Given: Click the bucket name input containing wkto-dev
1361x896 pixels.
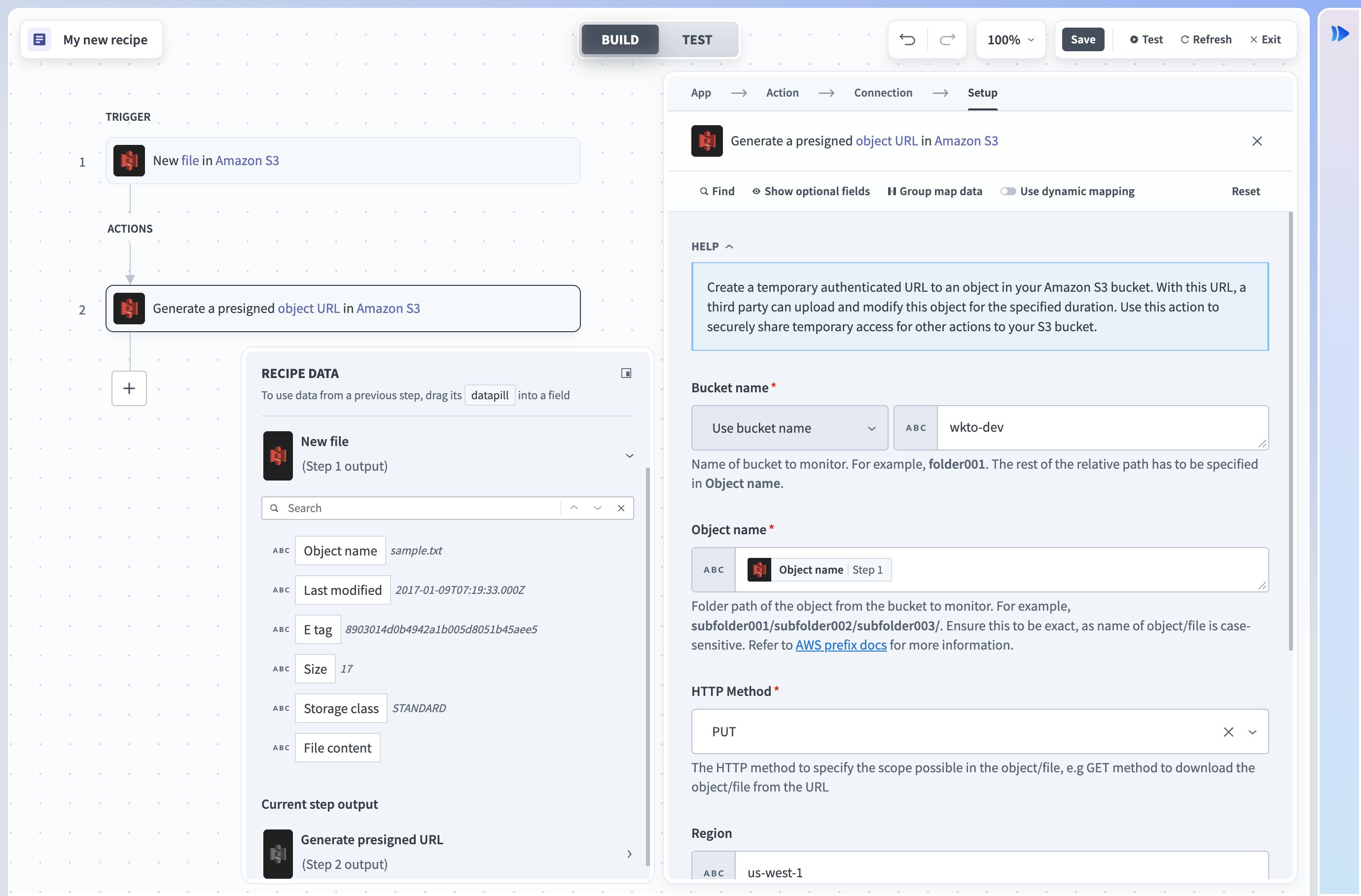Looking at the screenshot, I should point(1103,428).
